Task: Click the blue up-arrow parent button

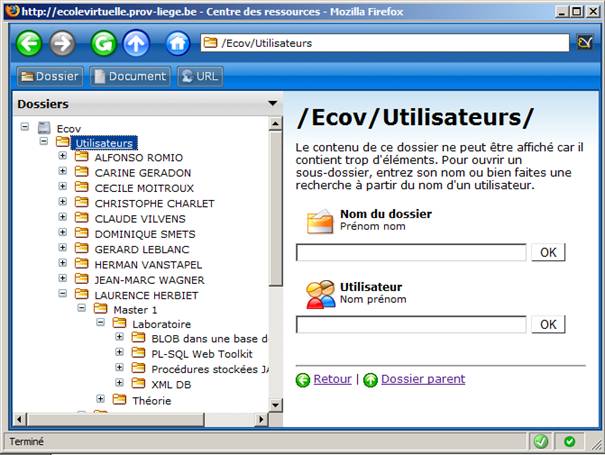Action: [x=136, y=44]
